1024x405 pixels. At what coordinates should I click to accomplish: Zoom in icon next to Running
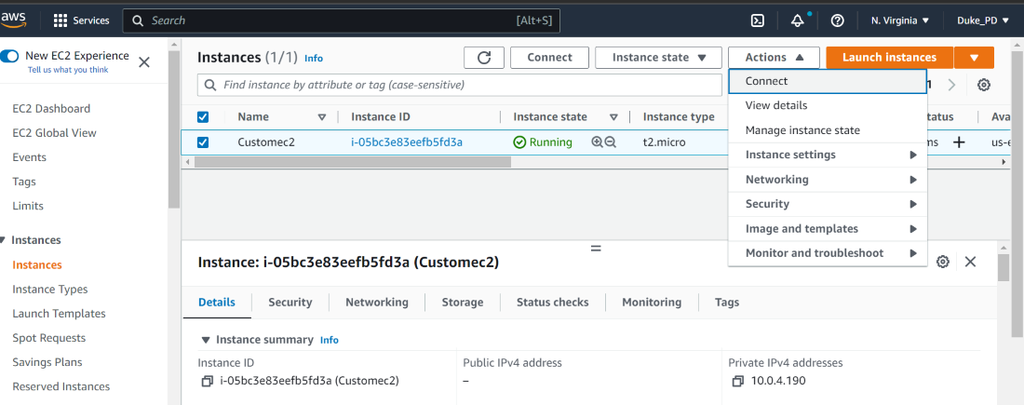tap(597, 142)
